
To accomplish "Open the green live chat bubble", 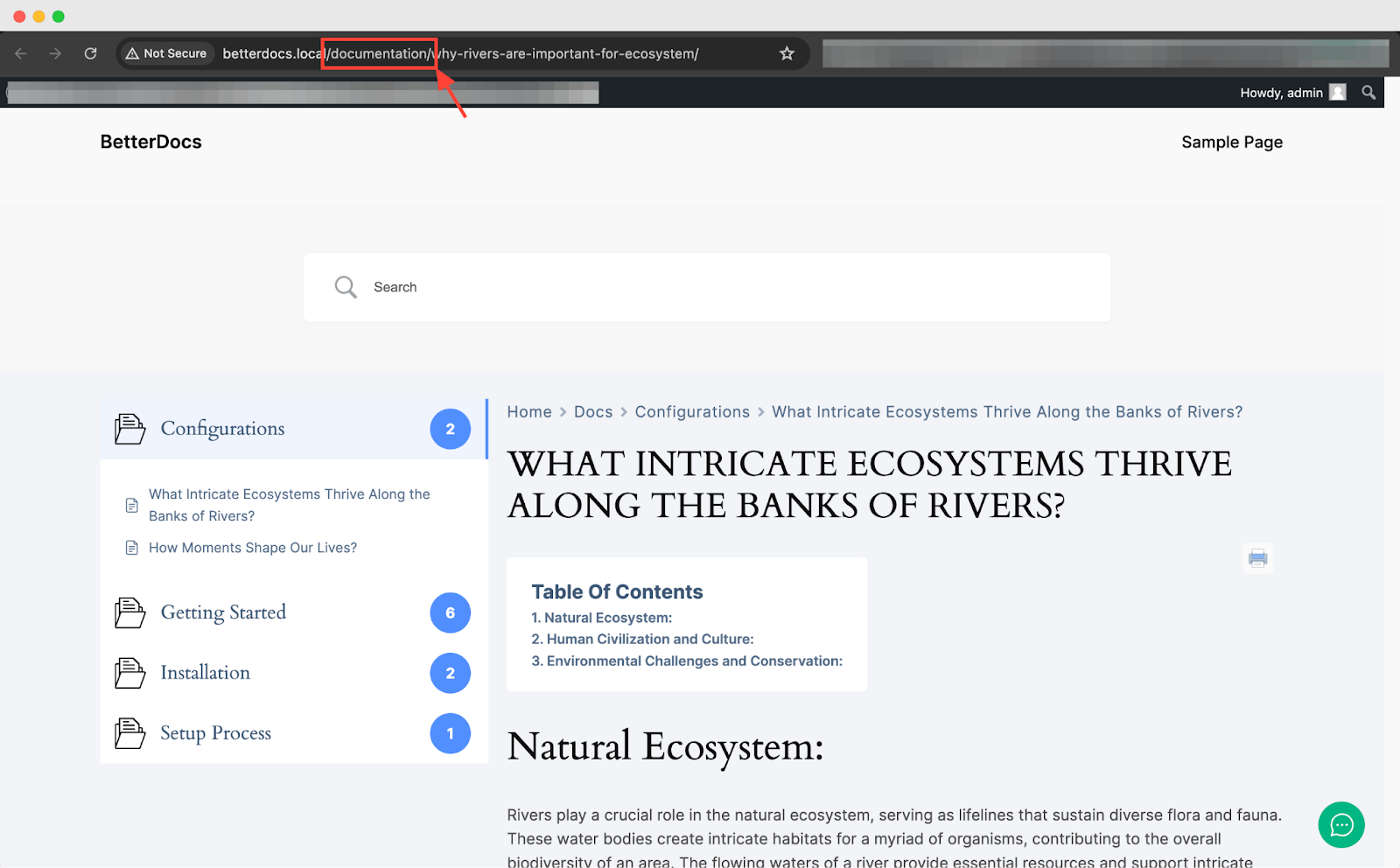I will (1340, 824).
